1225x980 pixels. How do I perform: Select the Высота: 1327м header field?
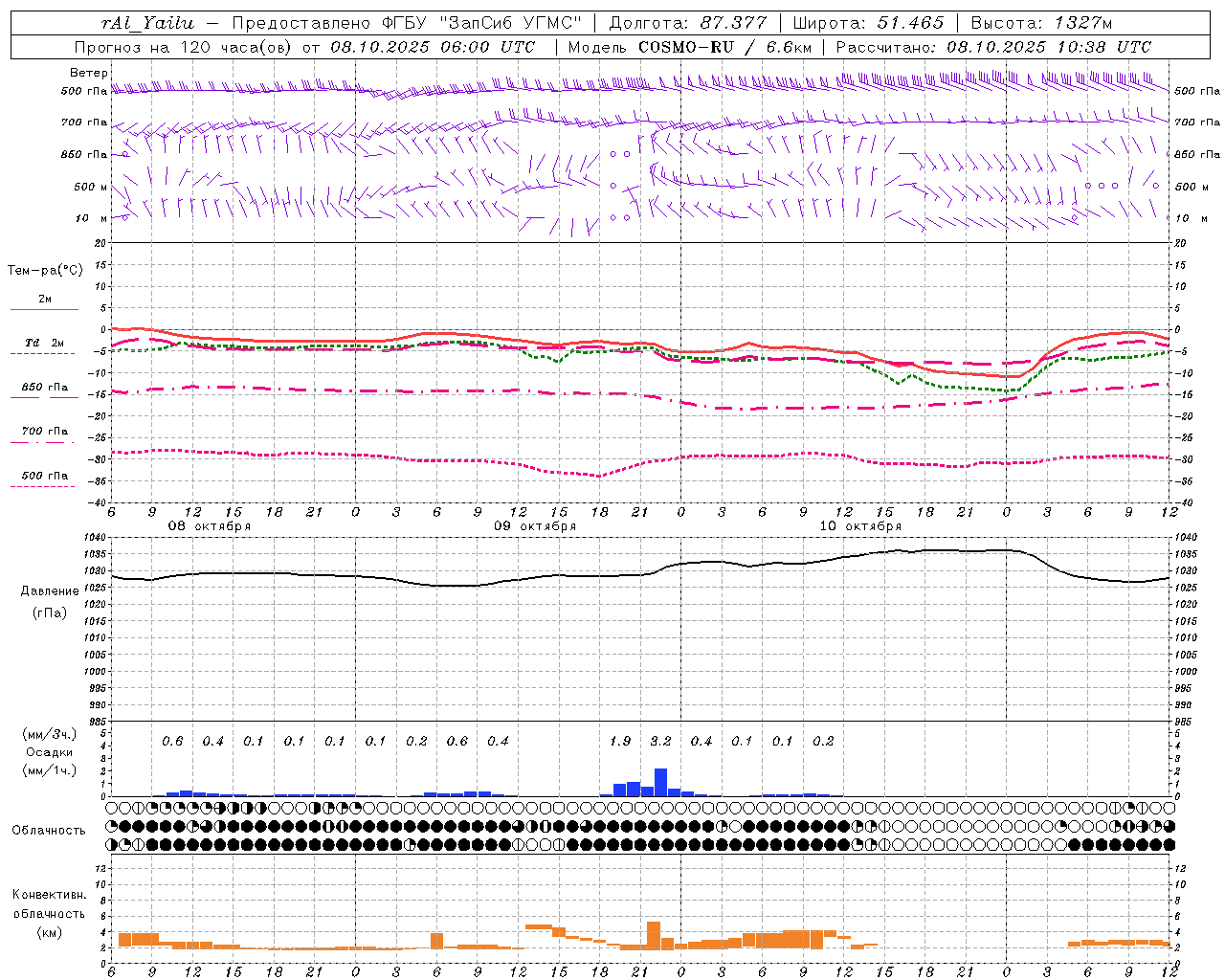(1041, 23)
